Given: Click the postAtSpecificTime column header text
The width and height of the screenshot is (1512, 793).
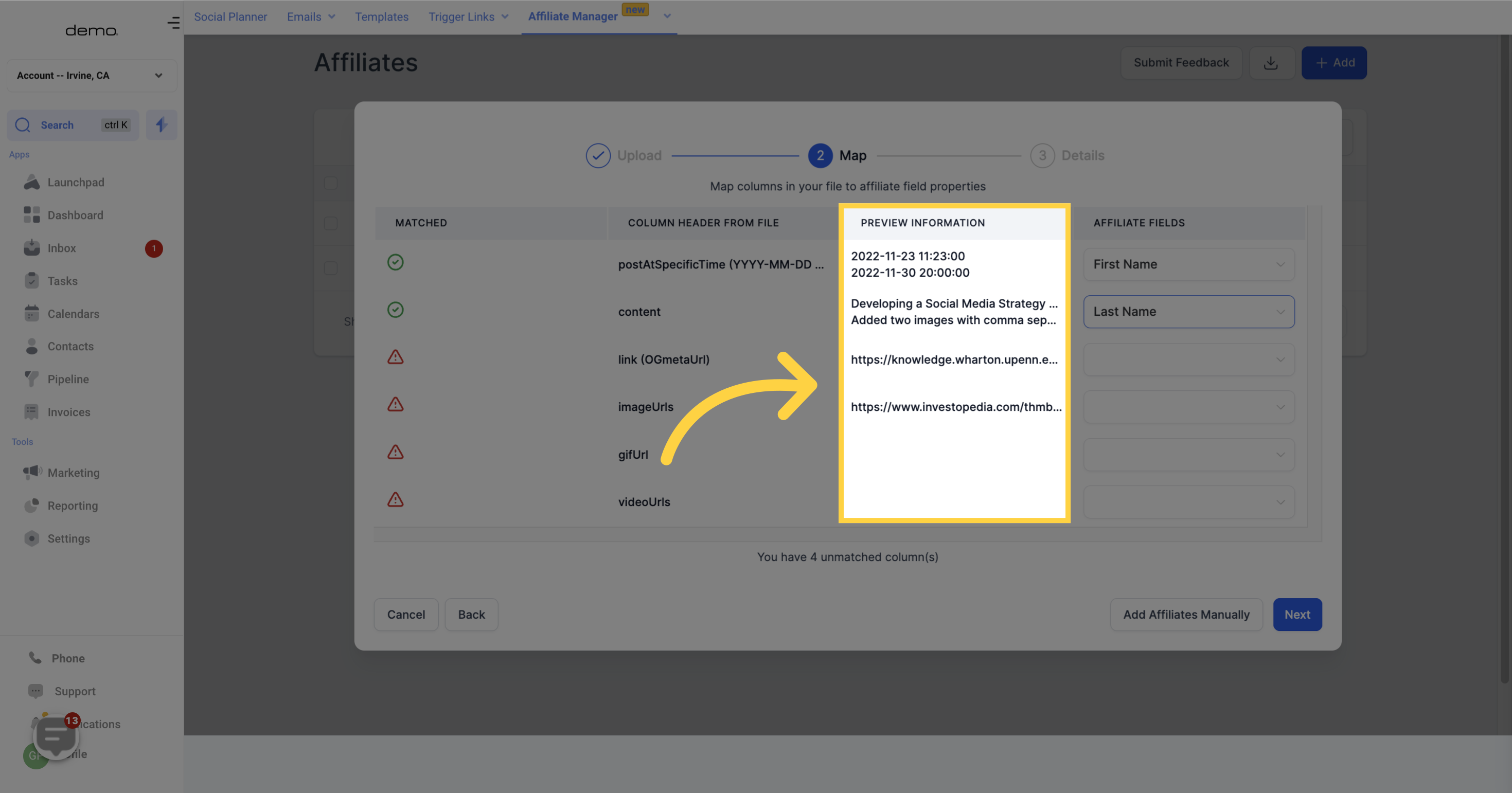Looking at the screenshot, I should point(721,264).
